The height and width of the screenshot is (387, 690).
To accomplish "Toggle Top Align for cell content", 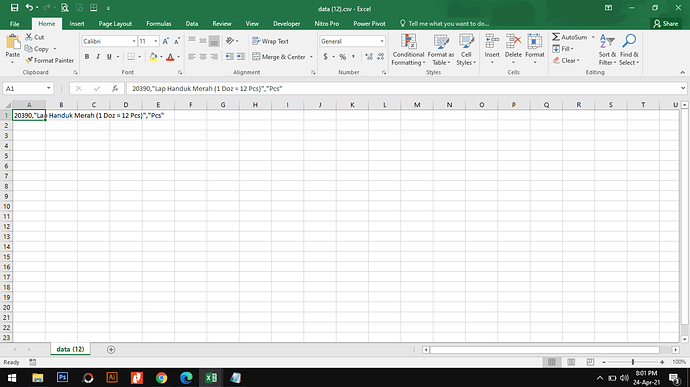I will [x=191, y=41].
